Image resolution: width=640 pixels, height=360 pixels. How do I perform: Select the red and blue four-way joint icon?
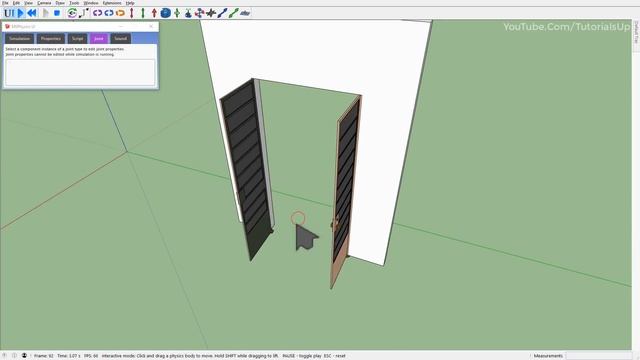click(200, 13)
